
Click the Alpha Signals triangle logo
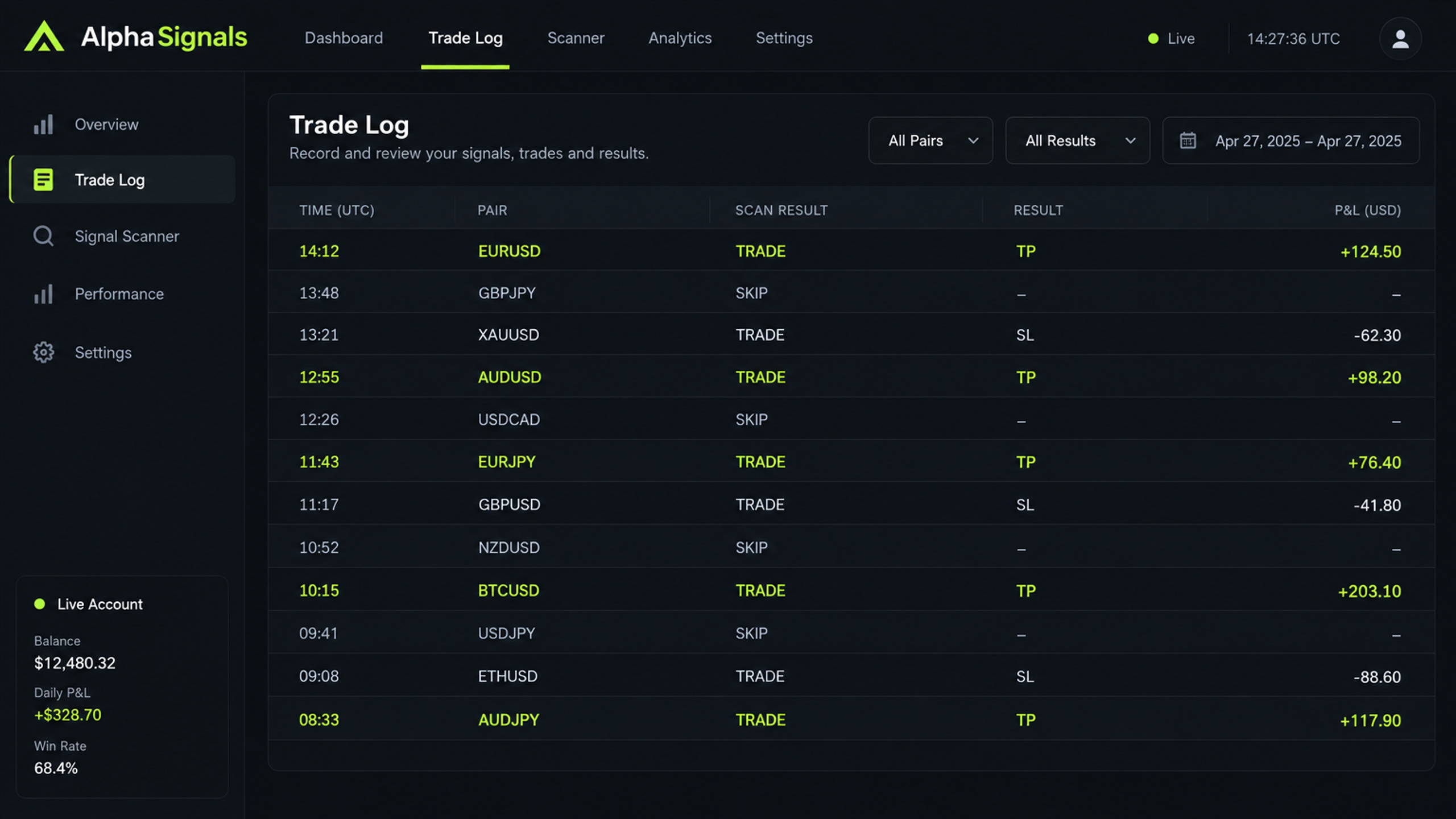tap(44, 36)
